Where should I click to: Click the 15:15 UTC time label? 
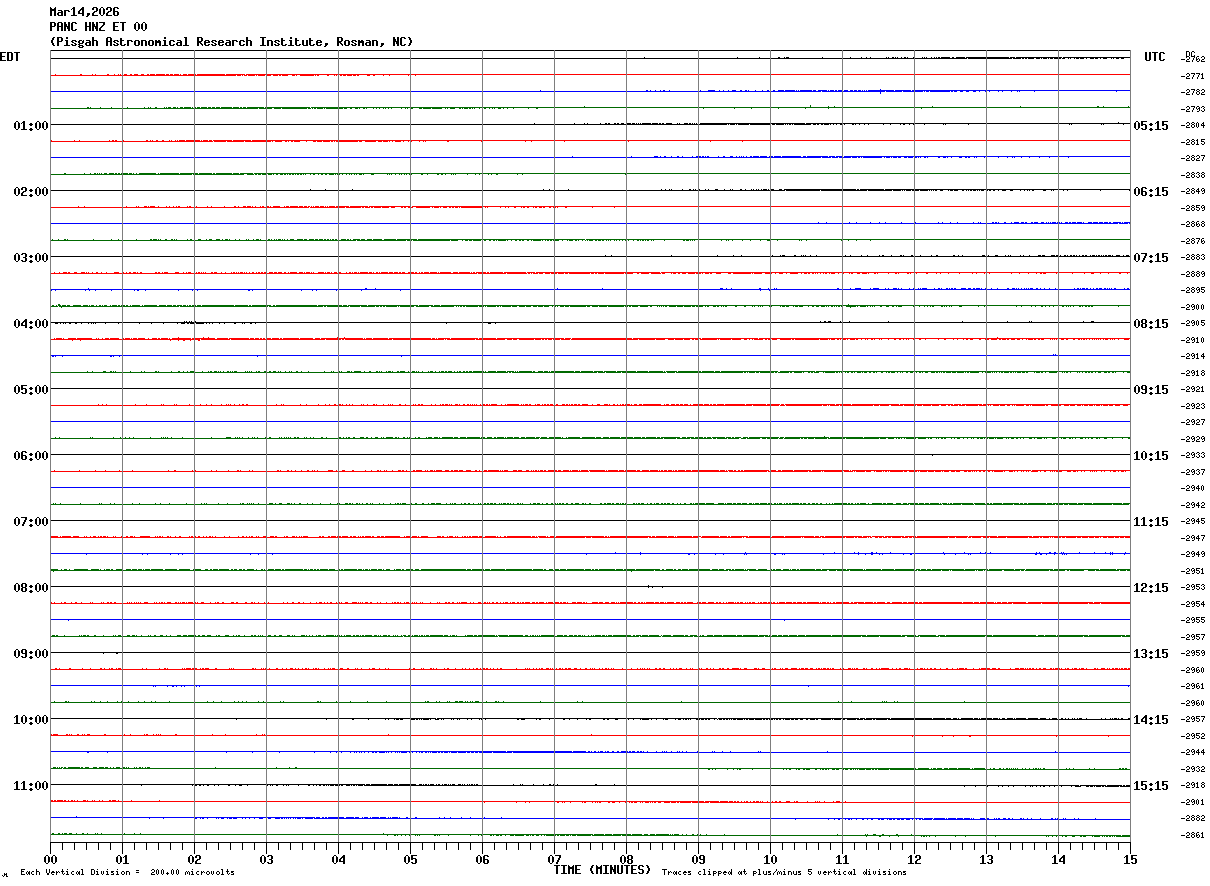[1151, 786]
